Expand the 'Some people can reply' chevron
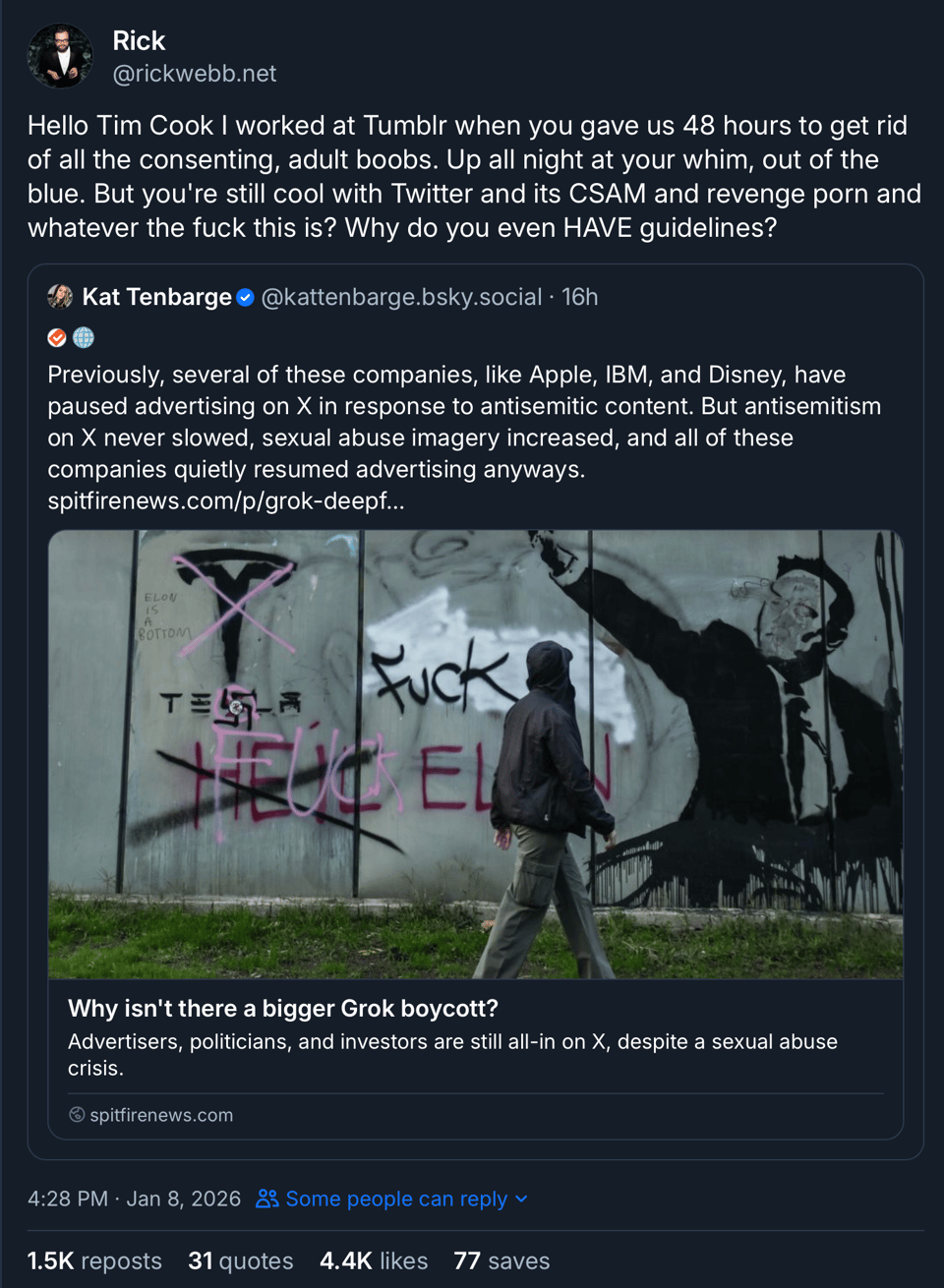 pyautogui.click(x=521, y=1199)
